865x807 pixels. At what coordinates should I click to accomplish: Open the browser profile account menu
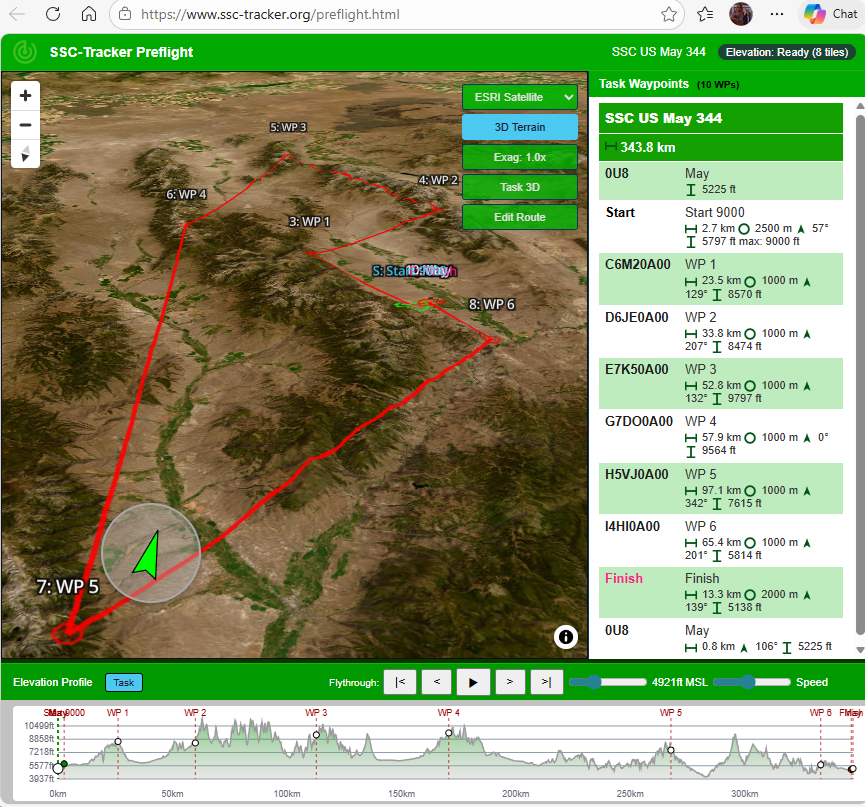[741, 14]
